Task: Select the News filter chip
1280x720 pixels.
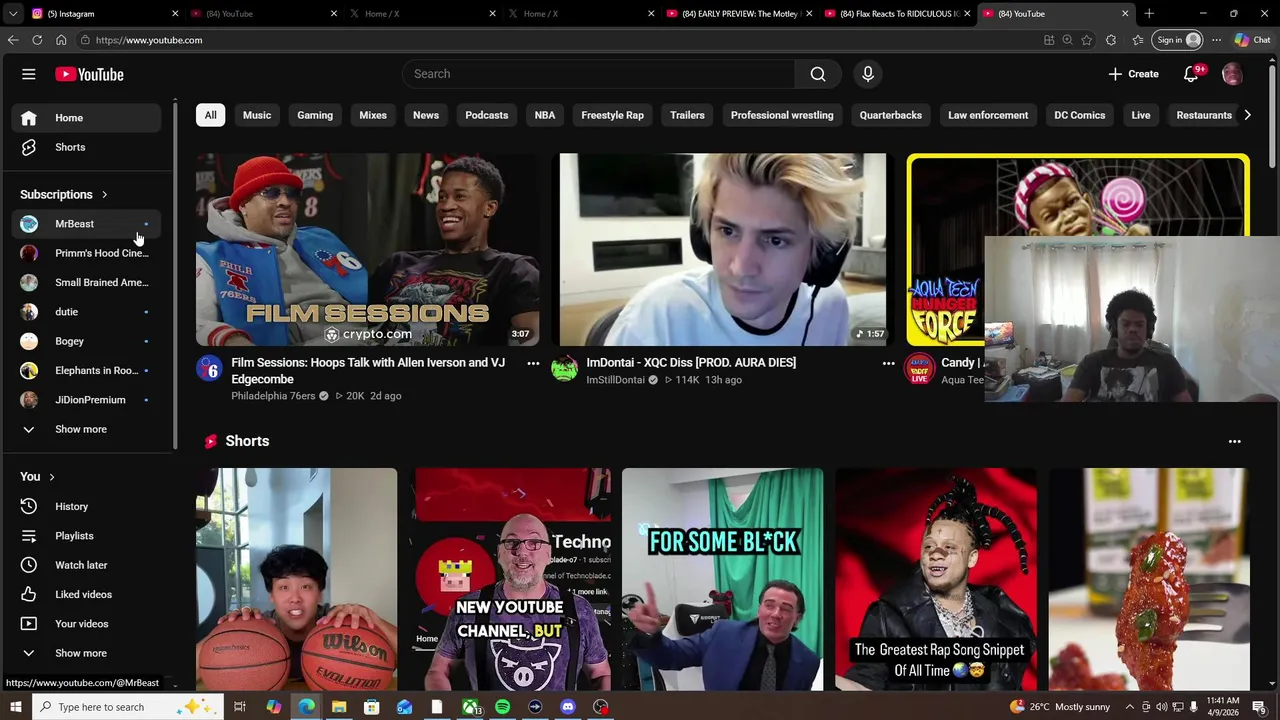Action: click(x=426, y=115)
